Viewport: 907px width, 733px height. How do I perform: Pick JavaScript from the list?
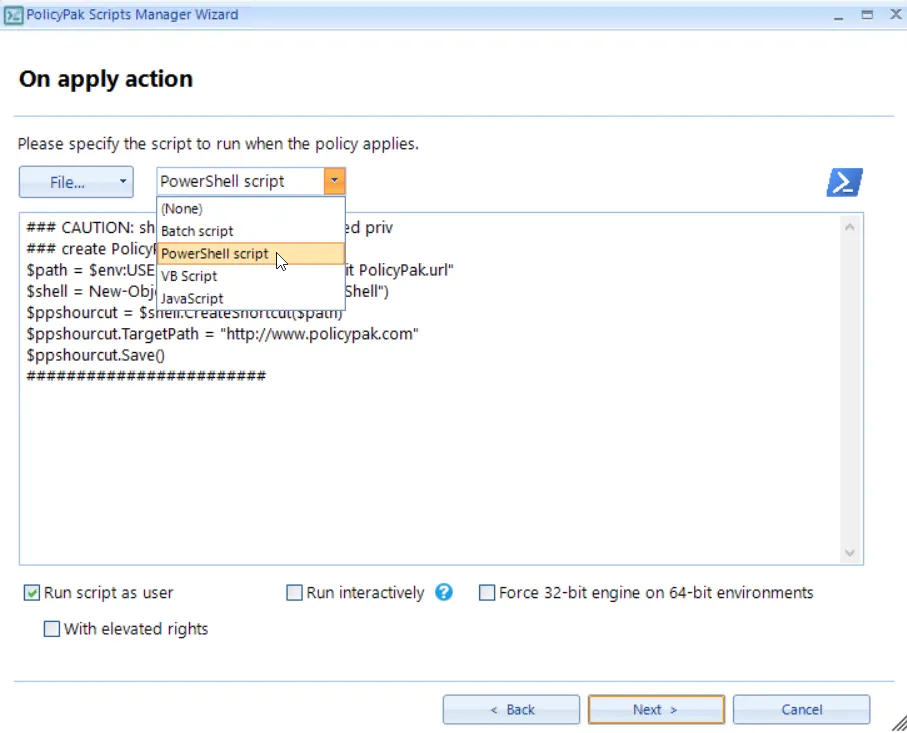[251, 299]
